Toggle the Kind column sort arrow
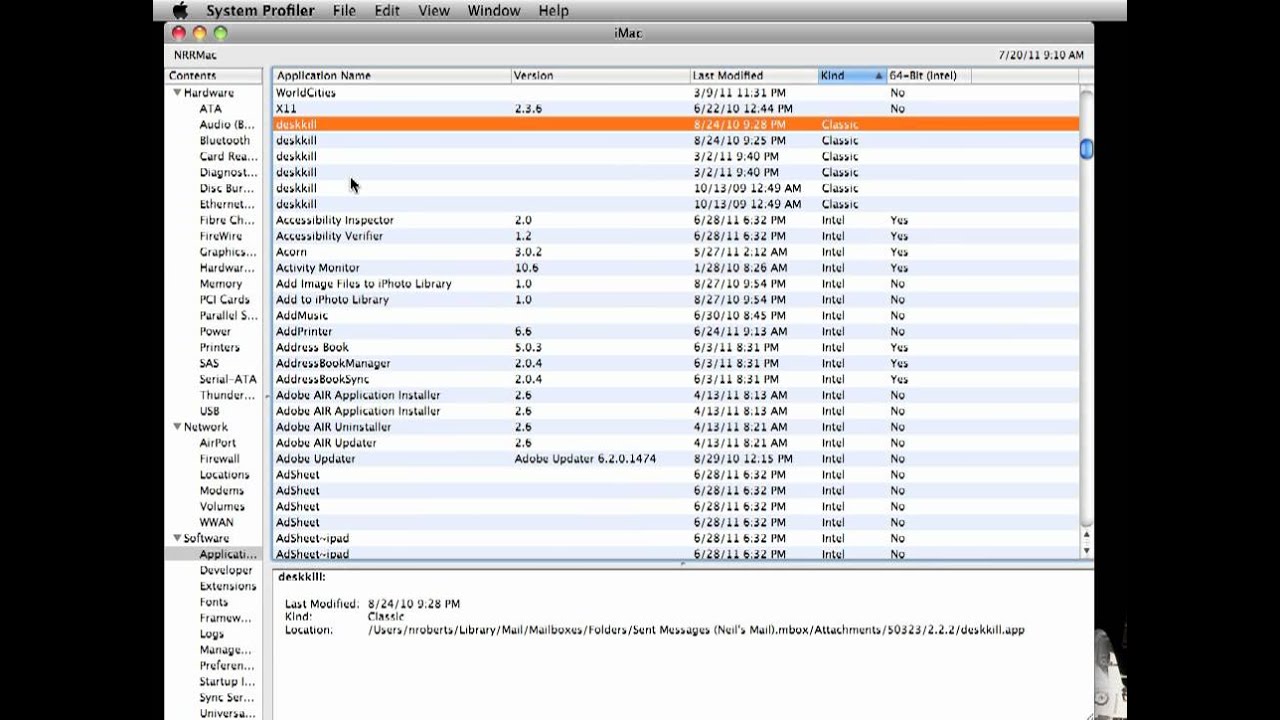Screen dimensions: 1280x720 (878, 76)
